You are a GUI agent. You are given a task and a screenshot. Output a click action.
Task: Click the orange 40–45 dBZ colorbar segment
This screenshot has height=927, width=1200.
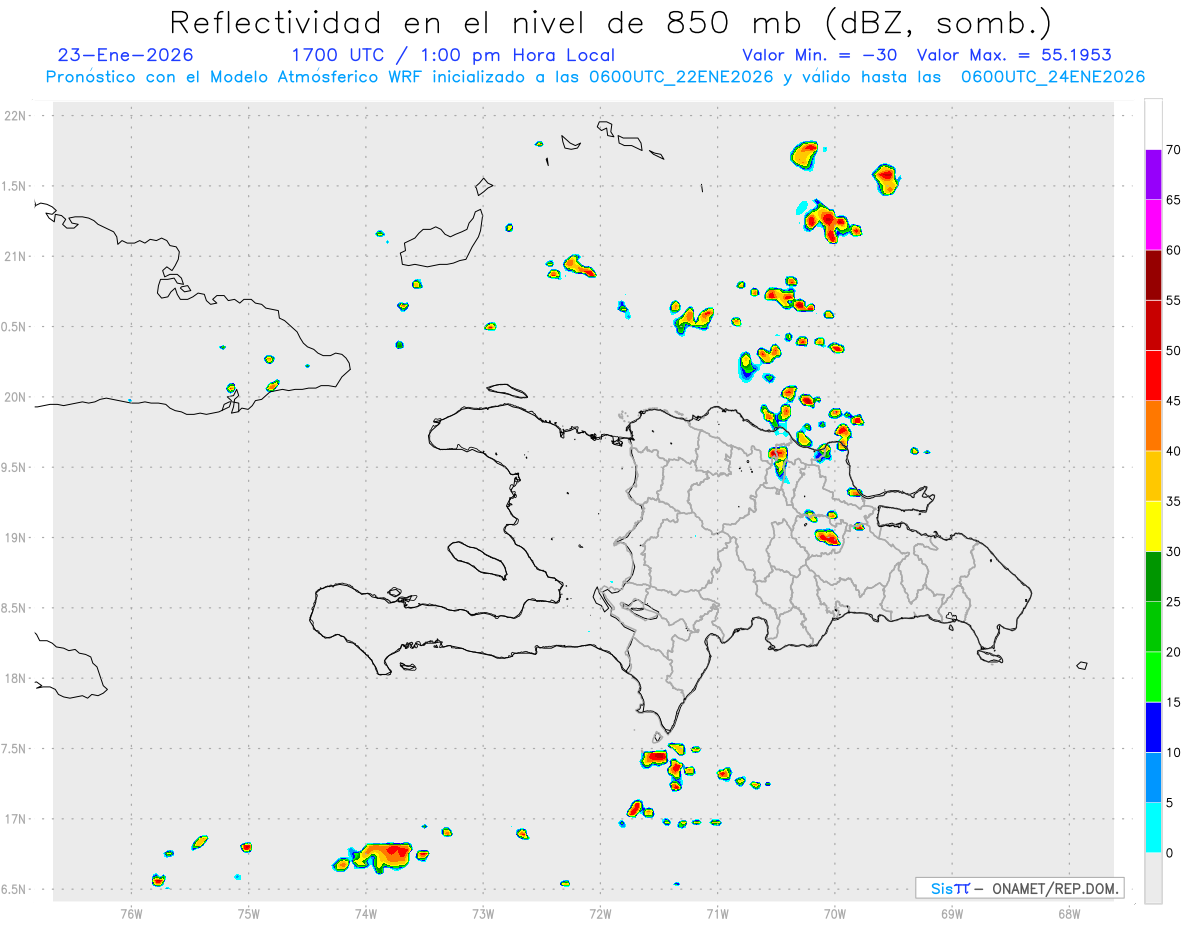(x=1153, y=426)
